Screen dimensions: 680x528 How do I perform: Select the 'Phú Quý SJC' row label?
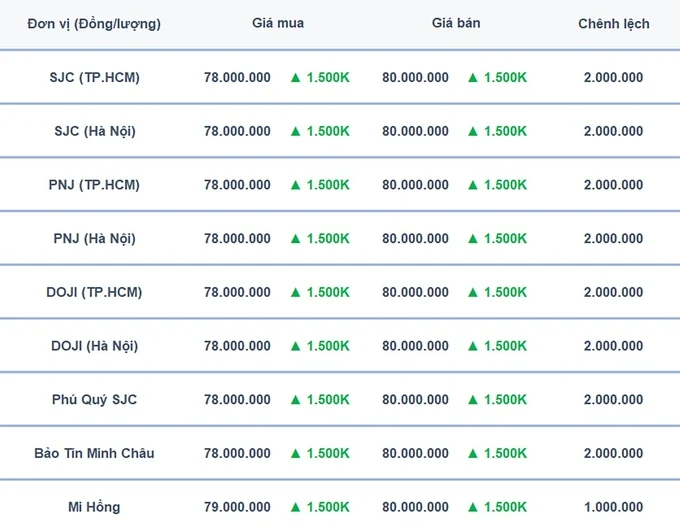click(95, 400)
